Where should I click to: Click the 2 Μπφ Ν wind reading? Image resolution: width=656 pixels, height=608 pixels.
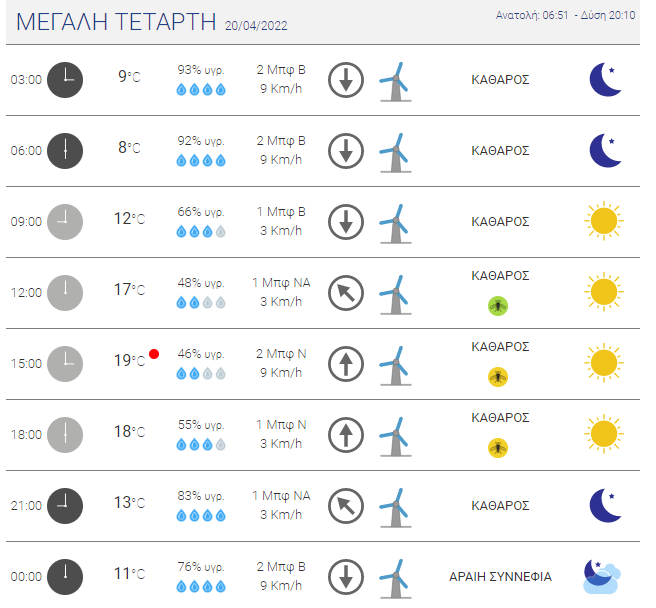[x=281, y=354]
